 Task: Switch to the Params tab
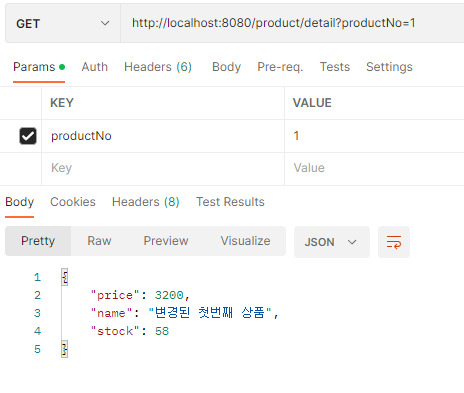point(39,67)
